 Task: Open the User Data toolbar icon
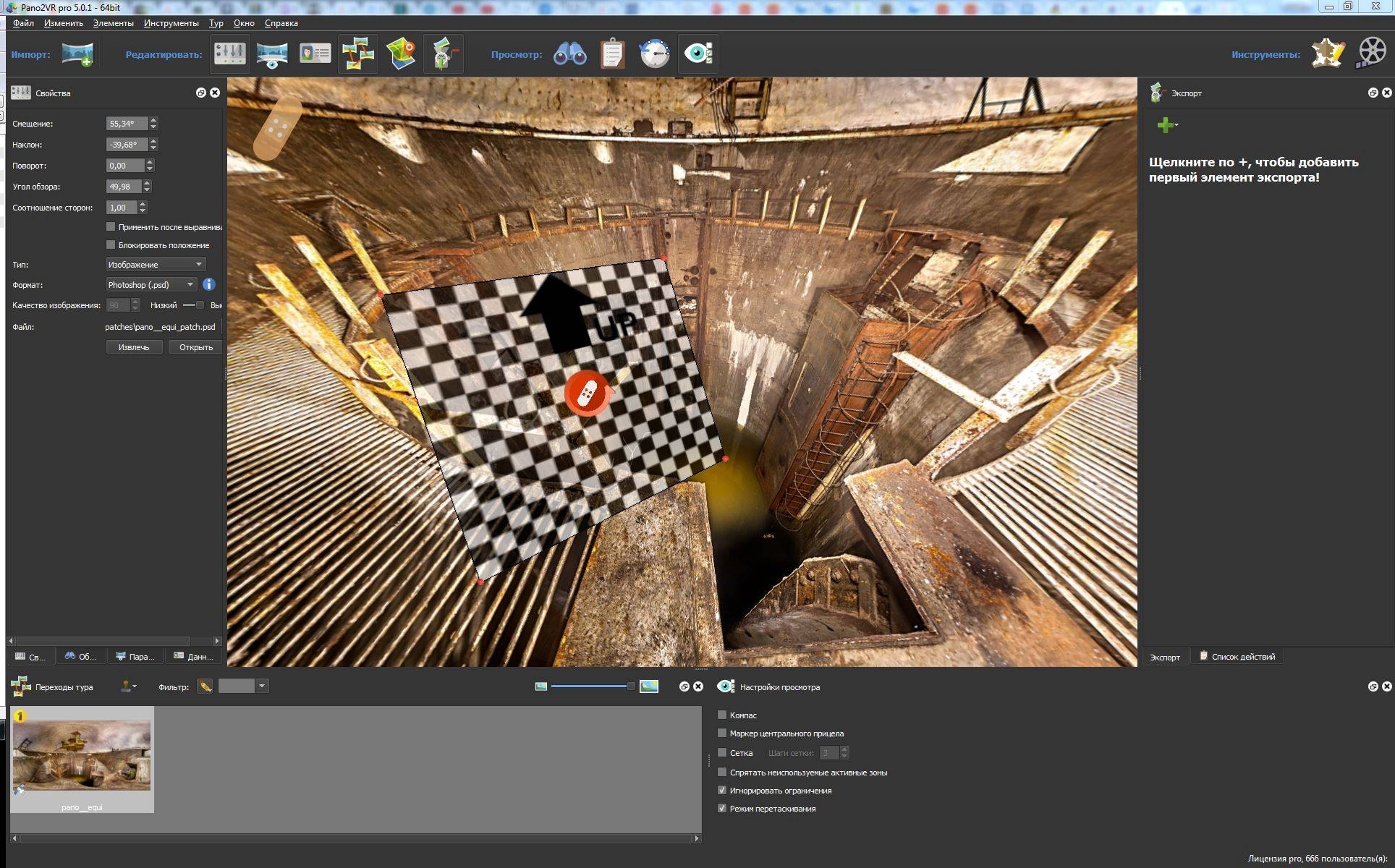click(x=315, y=54)
